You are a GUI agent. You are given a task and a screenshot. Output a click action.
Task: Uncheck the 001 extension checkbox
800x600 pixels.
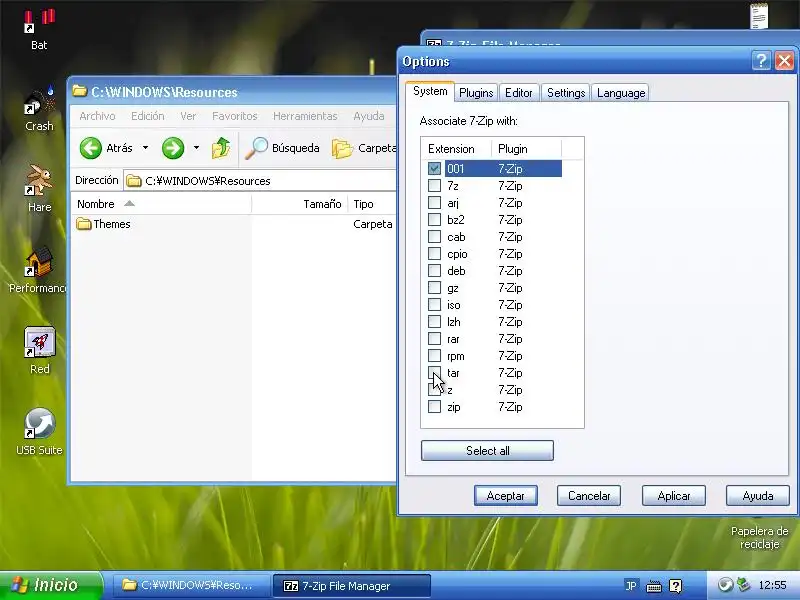(434, 168)
